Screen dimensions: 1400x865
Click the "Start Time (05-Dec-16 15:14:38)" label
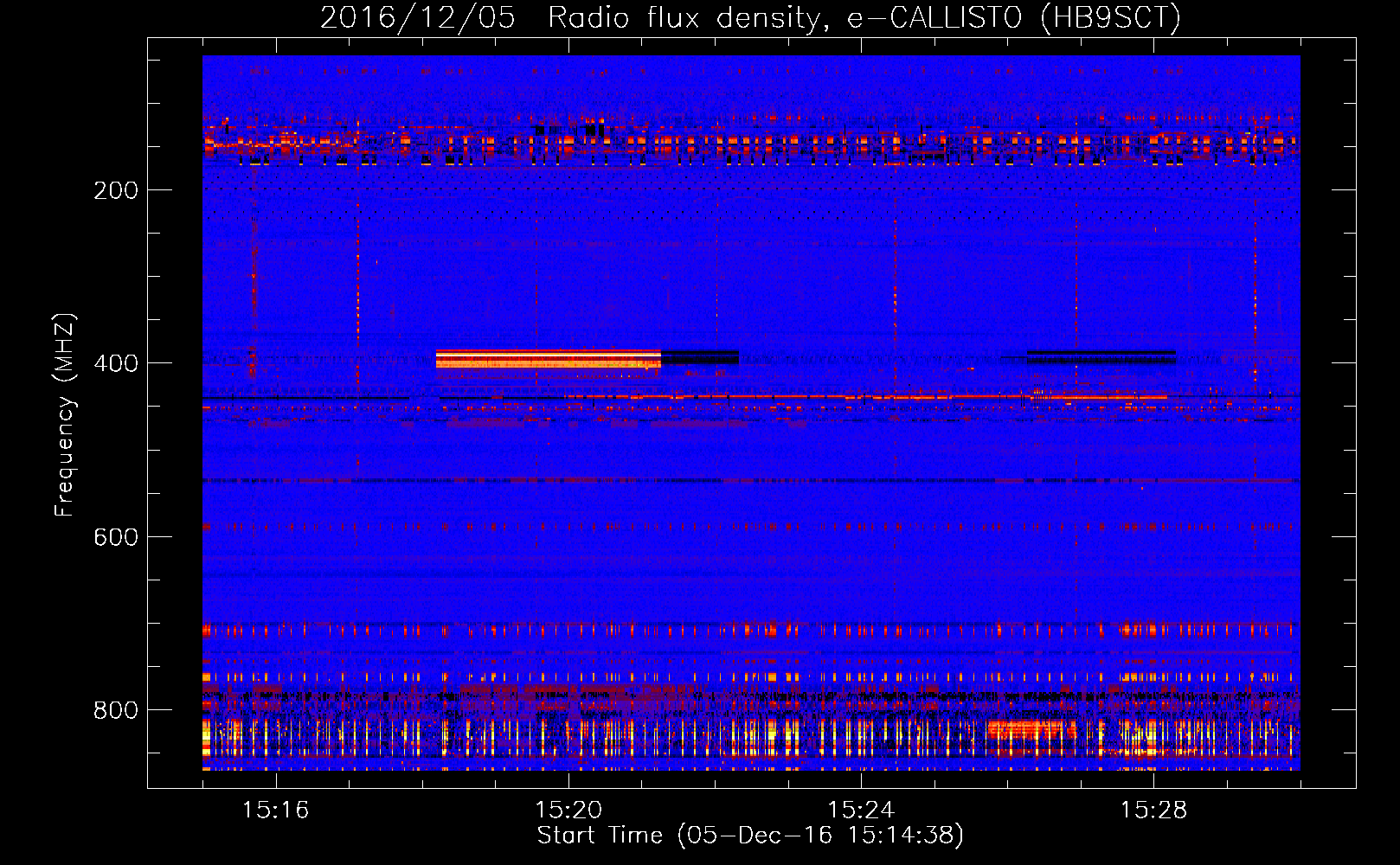coord(750,836)
